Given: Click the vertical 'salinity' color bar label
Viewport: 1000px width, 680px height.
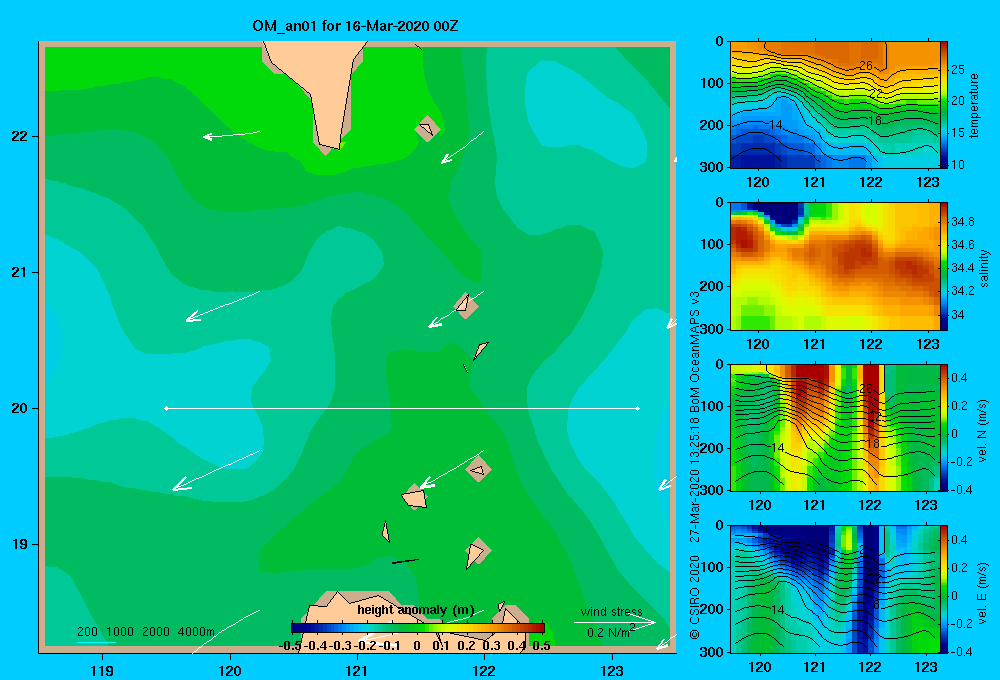Looking at the screenshot, I should [x=984, y=268].
